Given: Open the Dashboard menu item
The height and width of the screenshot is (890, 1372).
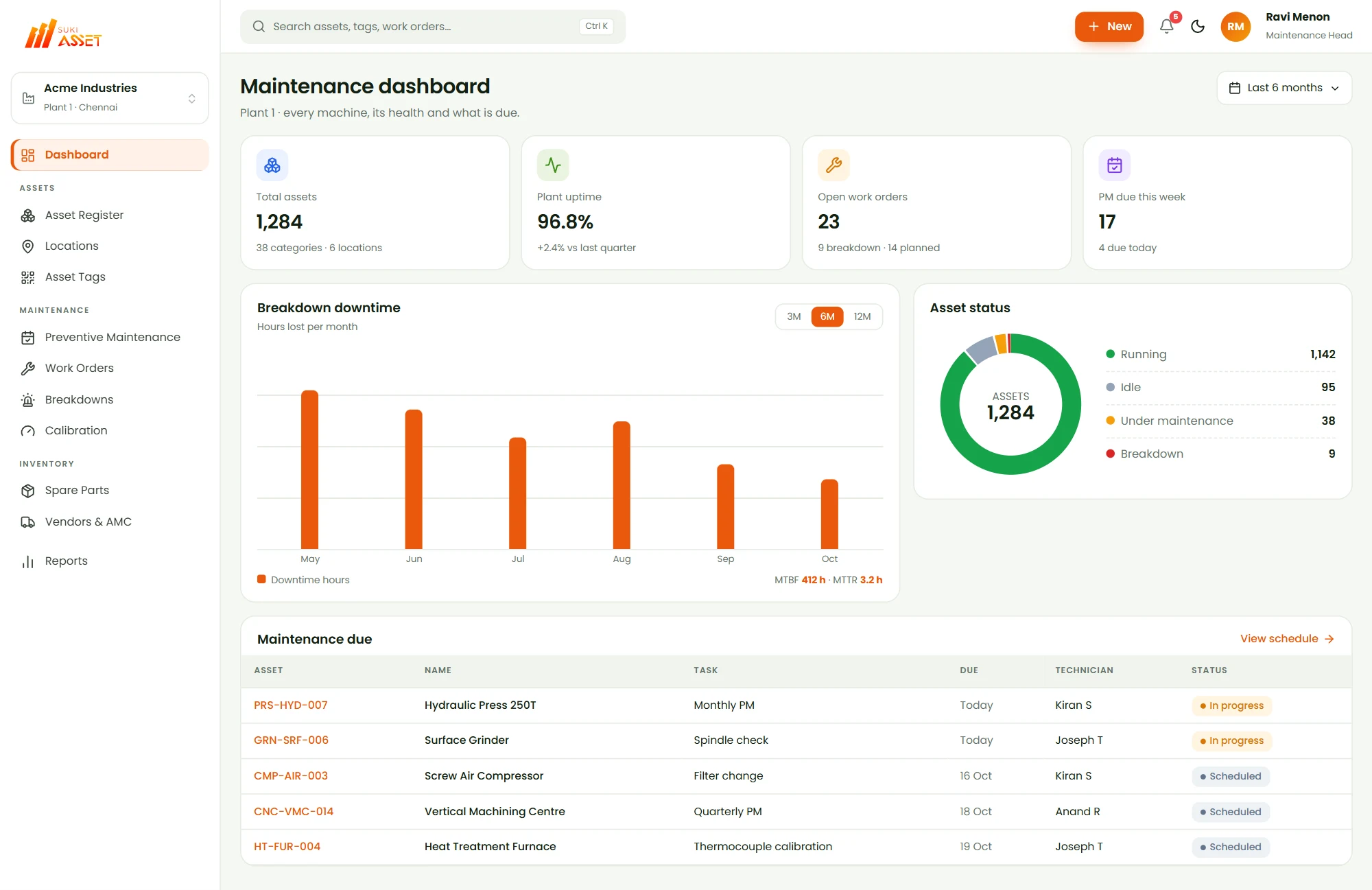Looking at the screenshot, I should pos(110,155).
